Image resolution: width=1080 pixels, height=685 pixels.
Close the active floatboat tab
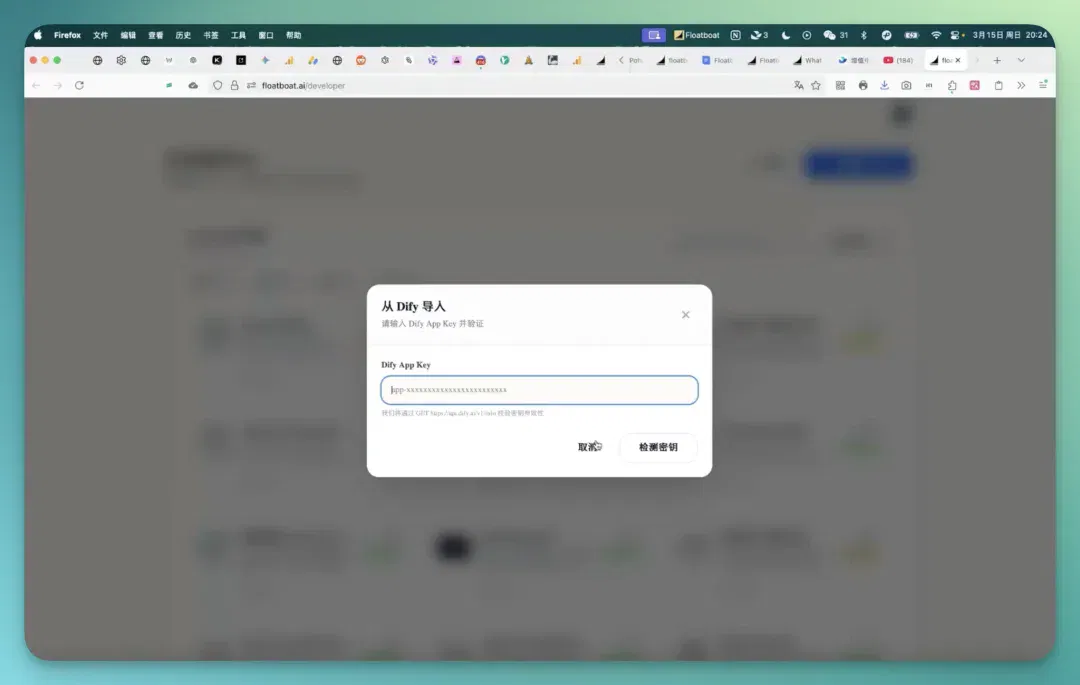pyautogui.click(x=957, y=61)
